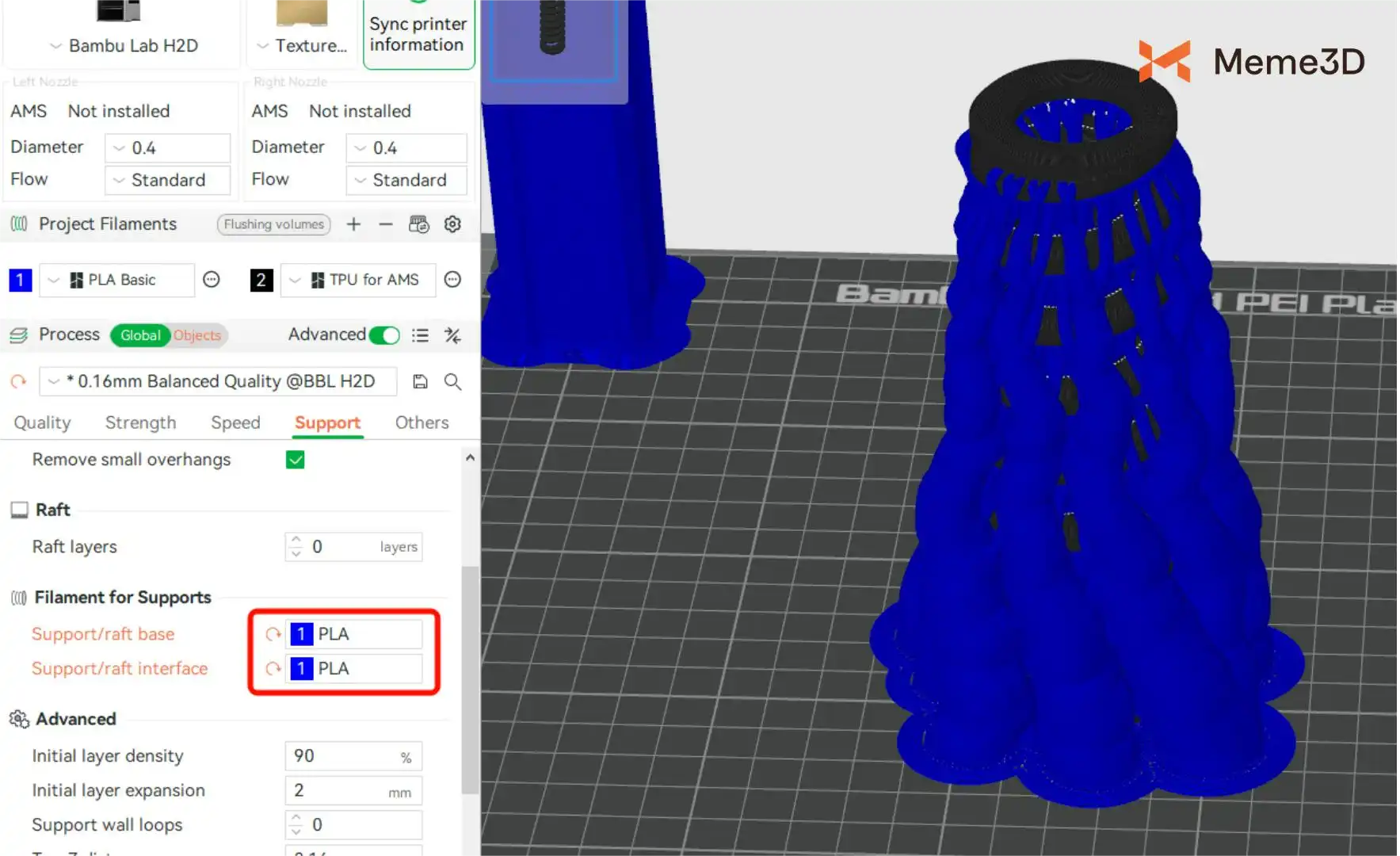Switch process scope to Objects
This screenshot has height=856, width=1400.
(x=197, y=335)
